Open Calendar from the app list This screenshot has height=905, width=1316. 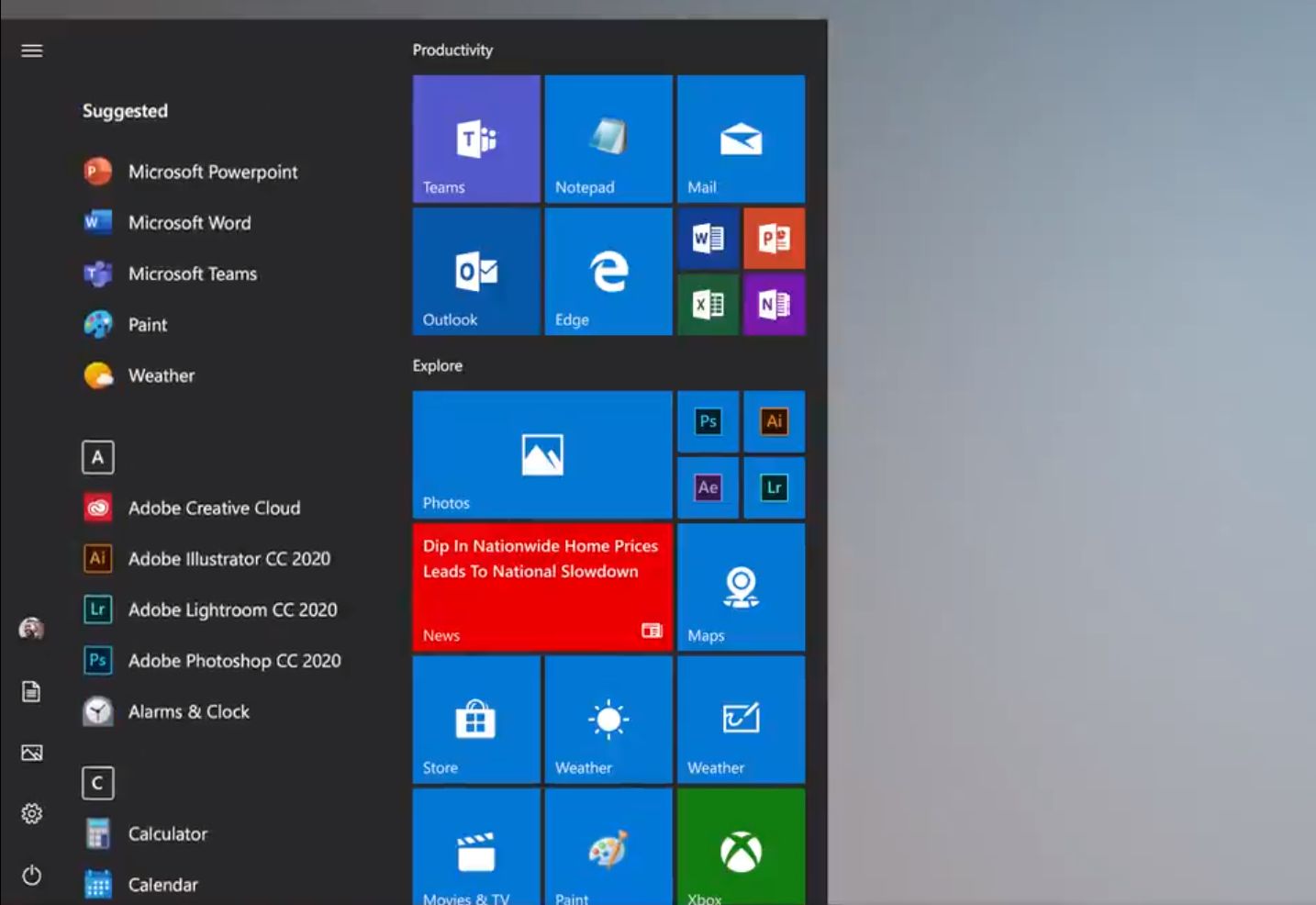[x=141, y=885]
